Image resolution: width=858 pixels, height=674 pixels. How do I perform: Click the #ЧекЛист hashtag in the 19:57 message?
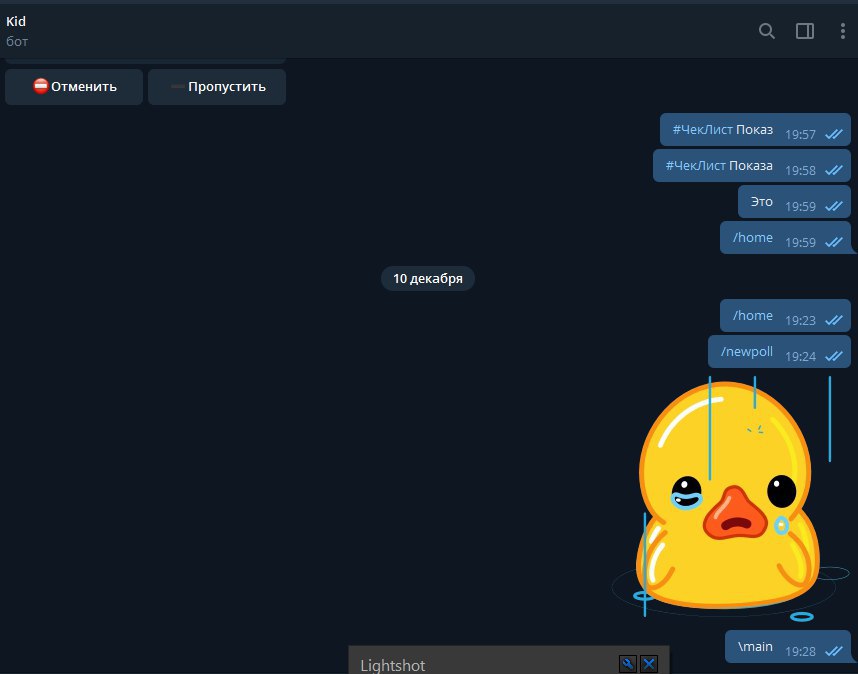[x=702, y=130]
